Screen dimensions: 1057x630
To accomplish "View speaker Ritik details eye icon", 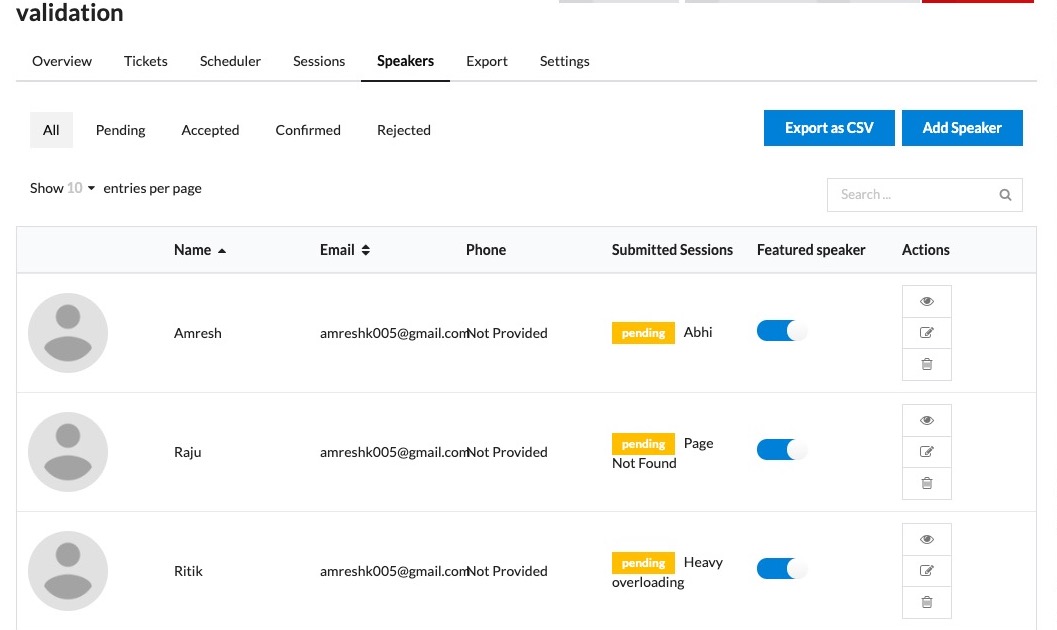I will pos(926,539).
